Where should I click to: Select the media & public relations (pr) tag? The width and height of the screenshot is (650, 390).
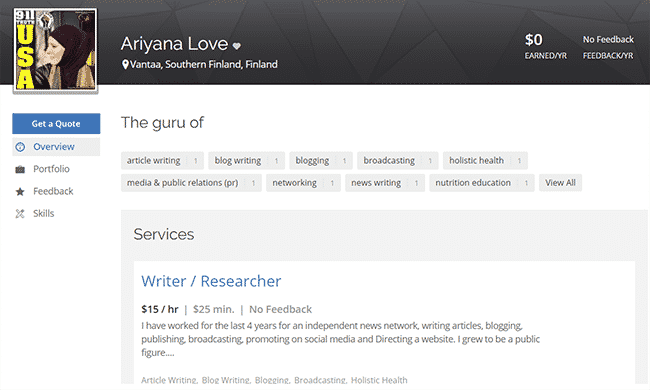point(191,183)
